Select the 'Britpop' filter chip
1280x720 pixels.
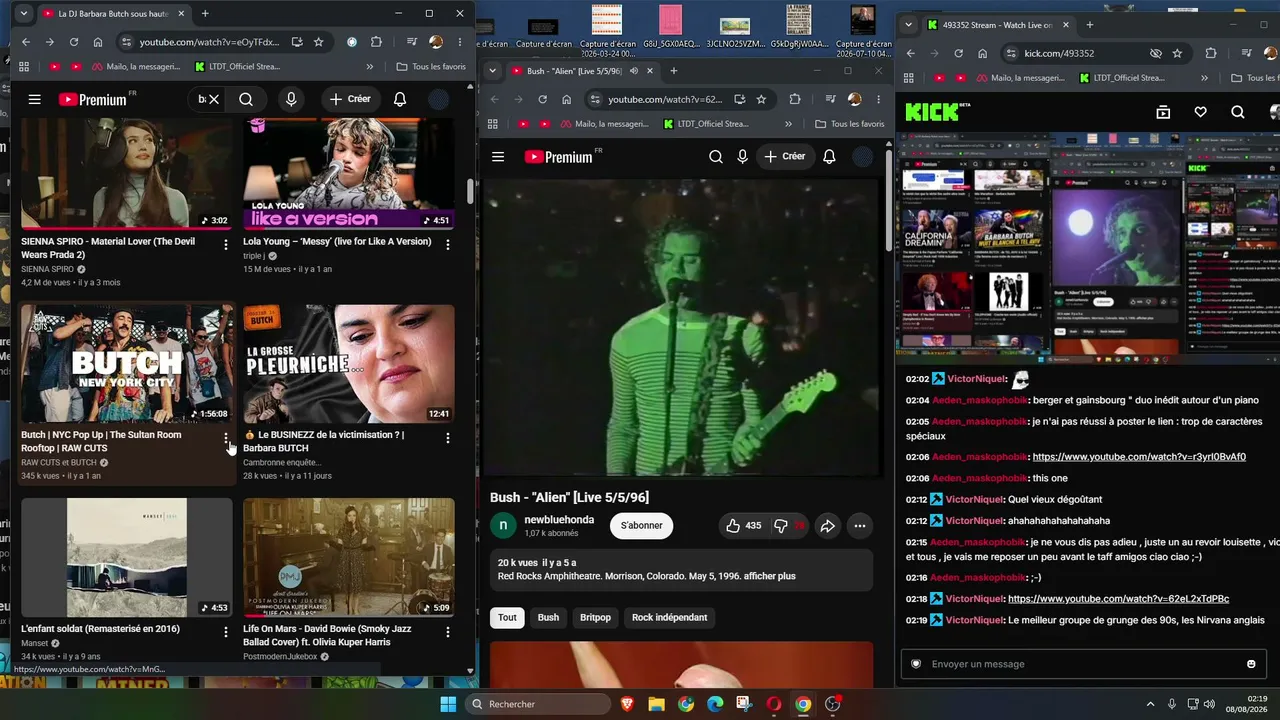pyautogui.click(x=595, y=618)
